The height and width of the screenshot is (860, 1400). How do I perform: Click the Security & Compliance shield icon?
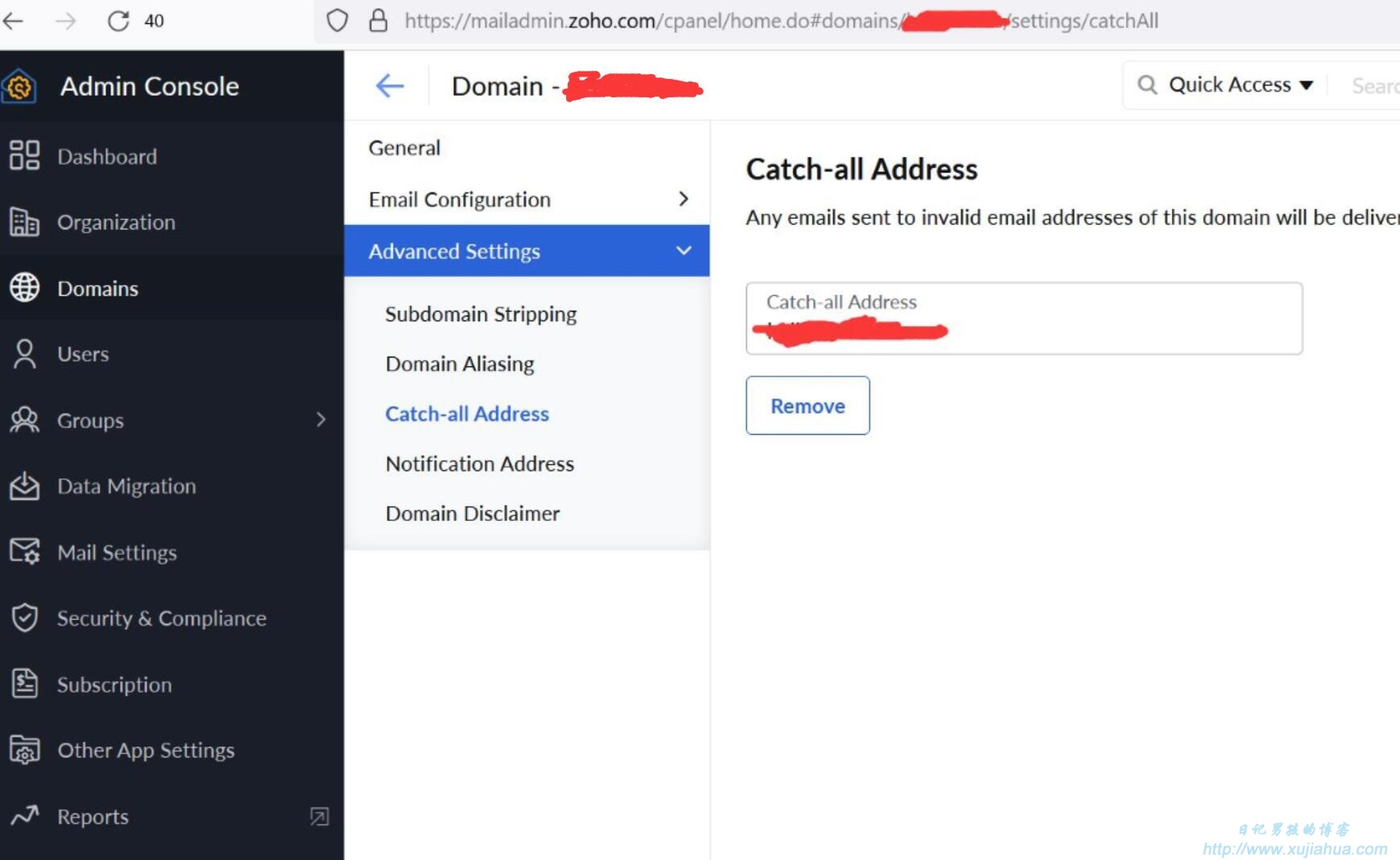tap(24, 618)
